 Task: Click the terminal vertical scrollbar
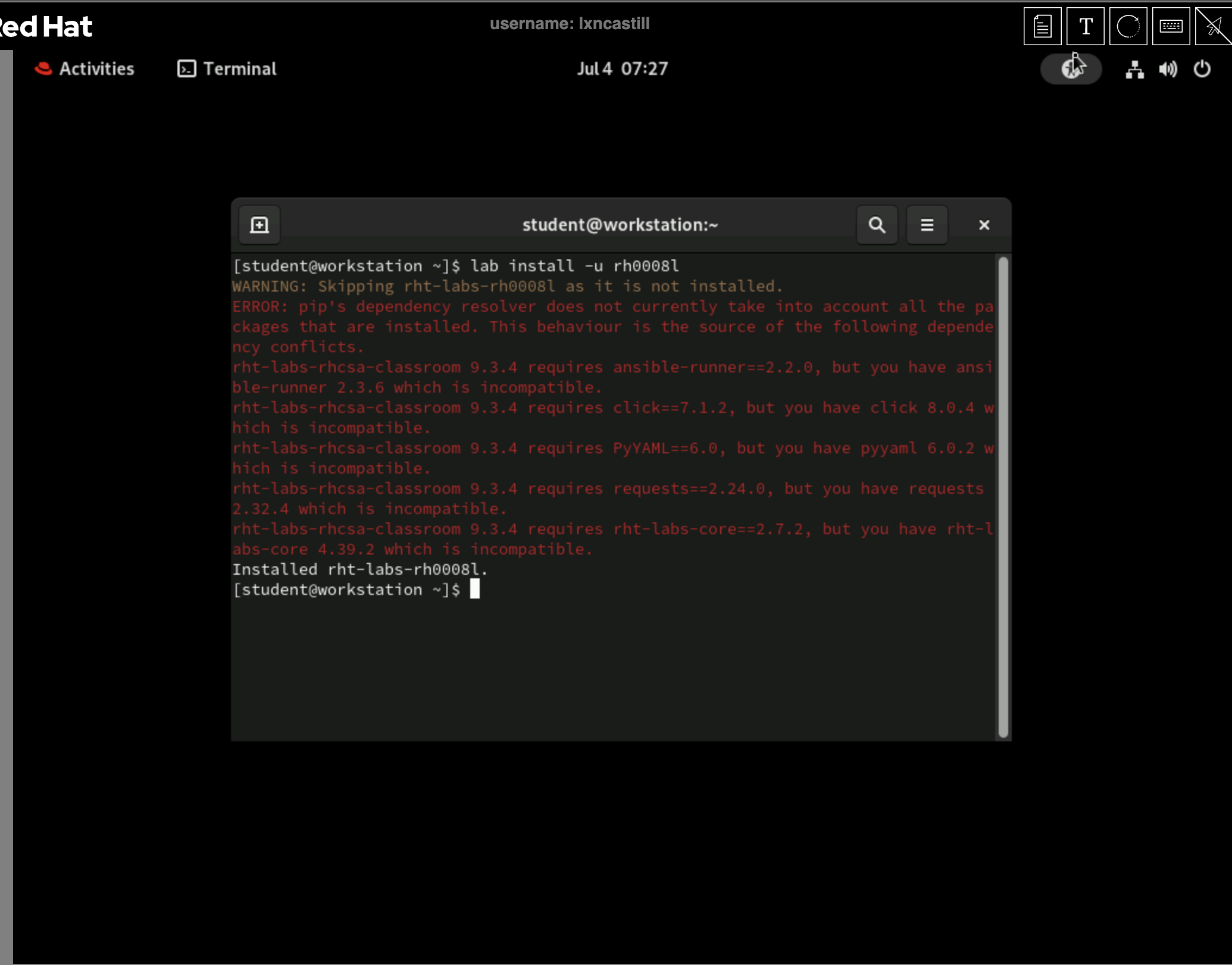click(x=1003, y=497)
